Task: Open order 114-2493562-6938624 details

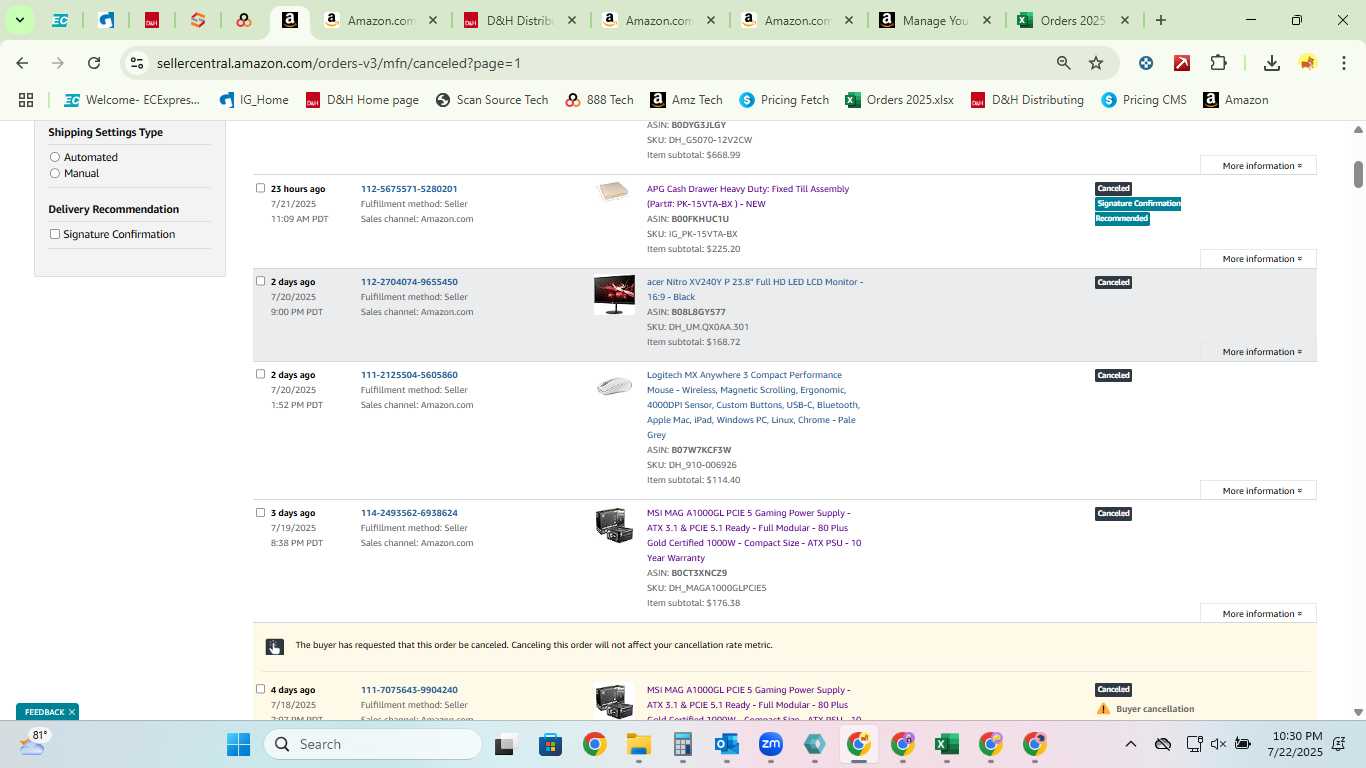Action: pos(409,513)
